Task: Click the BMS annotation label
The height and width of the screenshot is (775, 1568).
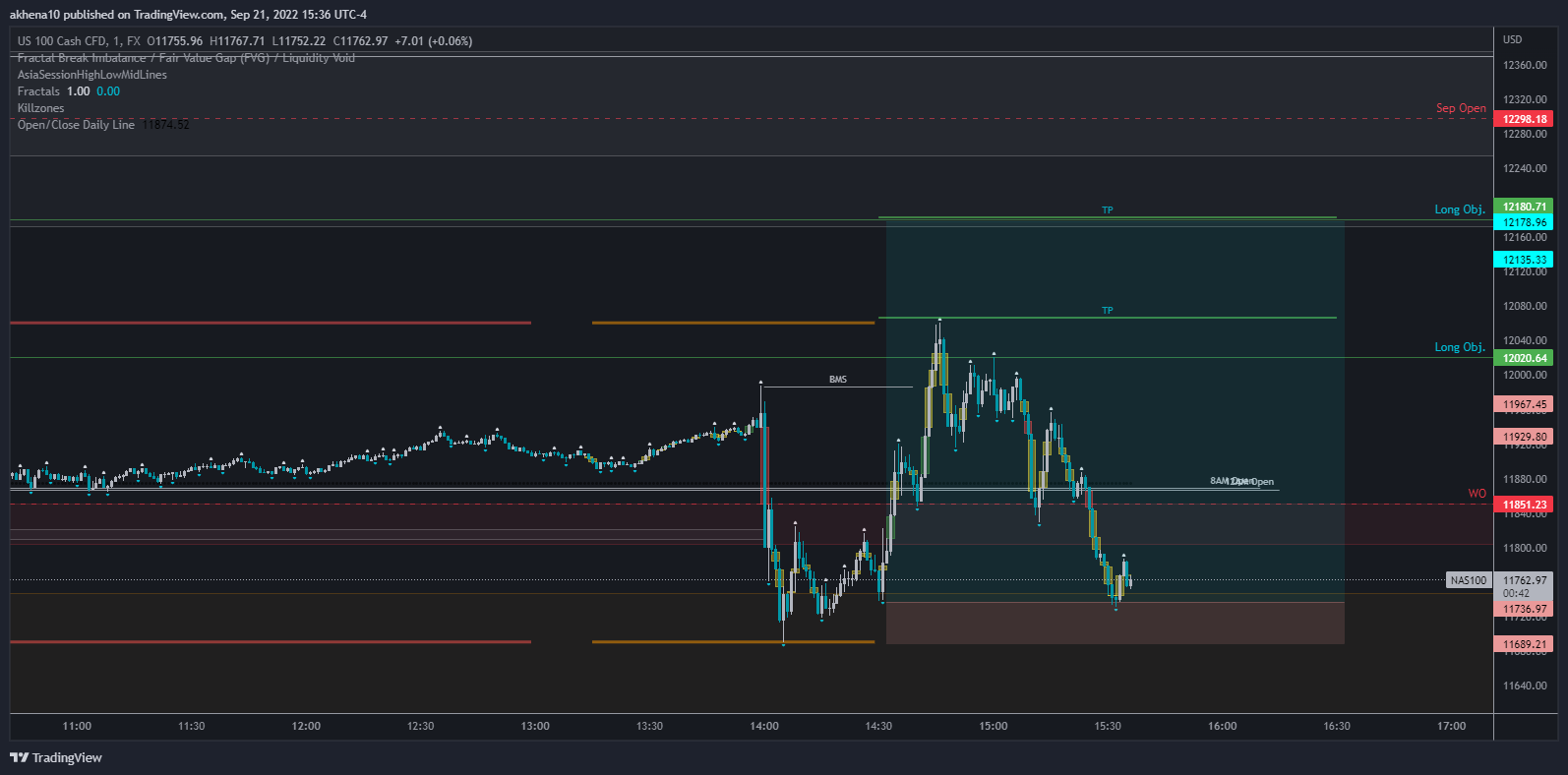Action: coord(837,380)
